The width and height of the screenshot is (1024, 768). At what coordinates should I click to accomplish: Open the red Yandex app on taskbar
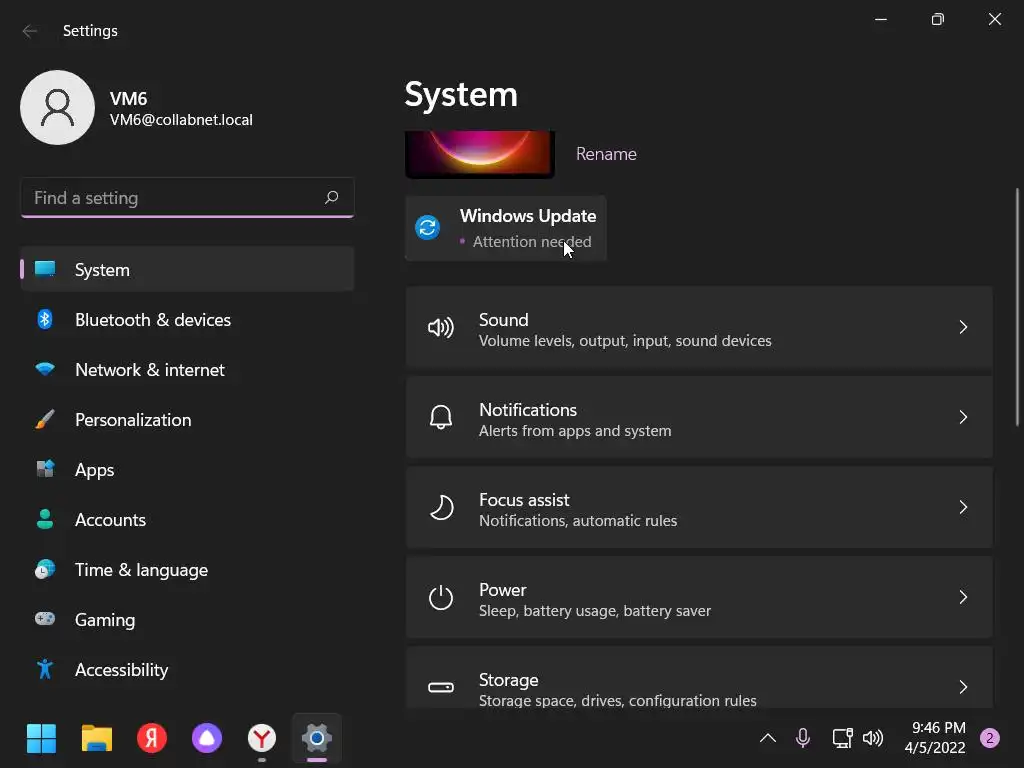click(152, 739)
